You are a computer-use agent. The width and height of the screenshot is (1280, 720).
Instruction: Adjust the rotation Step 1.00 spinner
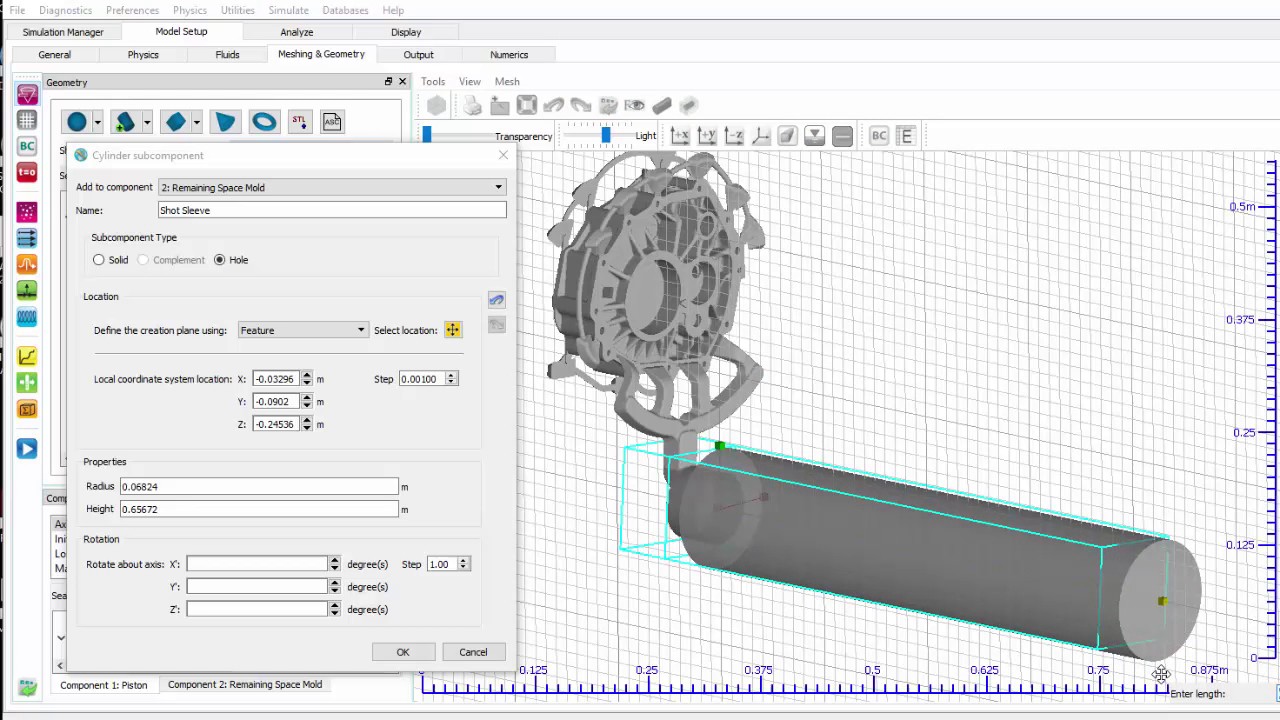pyautogui.click(x=463, y=564)
